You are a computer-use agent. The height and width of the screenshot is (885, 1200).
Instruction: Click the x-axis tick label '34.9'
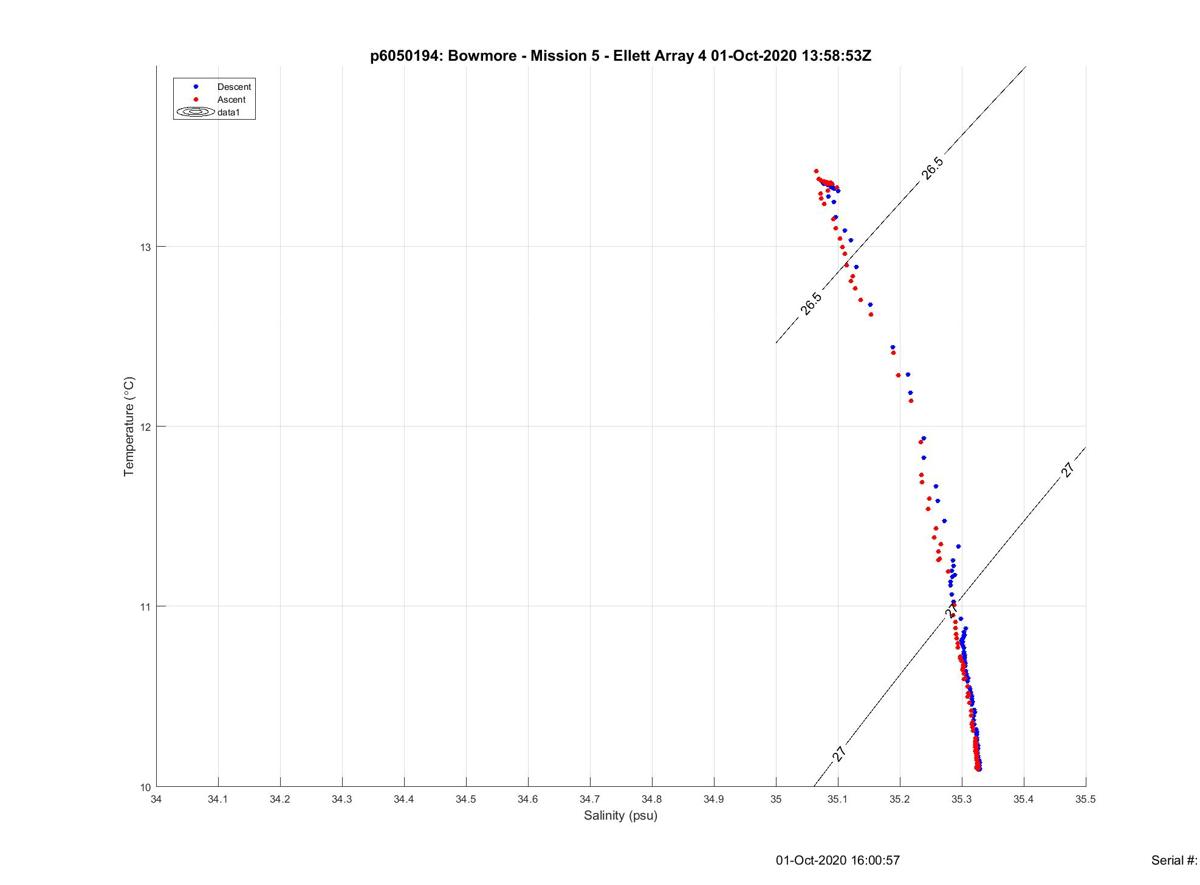click(x=714, y=799)
